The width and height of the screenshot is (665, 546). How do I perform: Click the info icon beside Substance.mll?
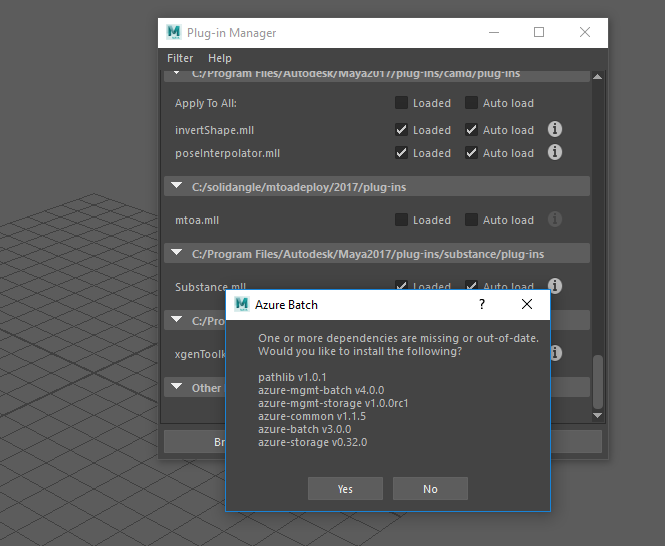tap(555, 285)
